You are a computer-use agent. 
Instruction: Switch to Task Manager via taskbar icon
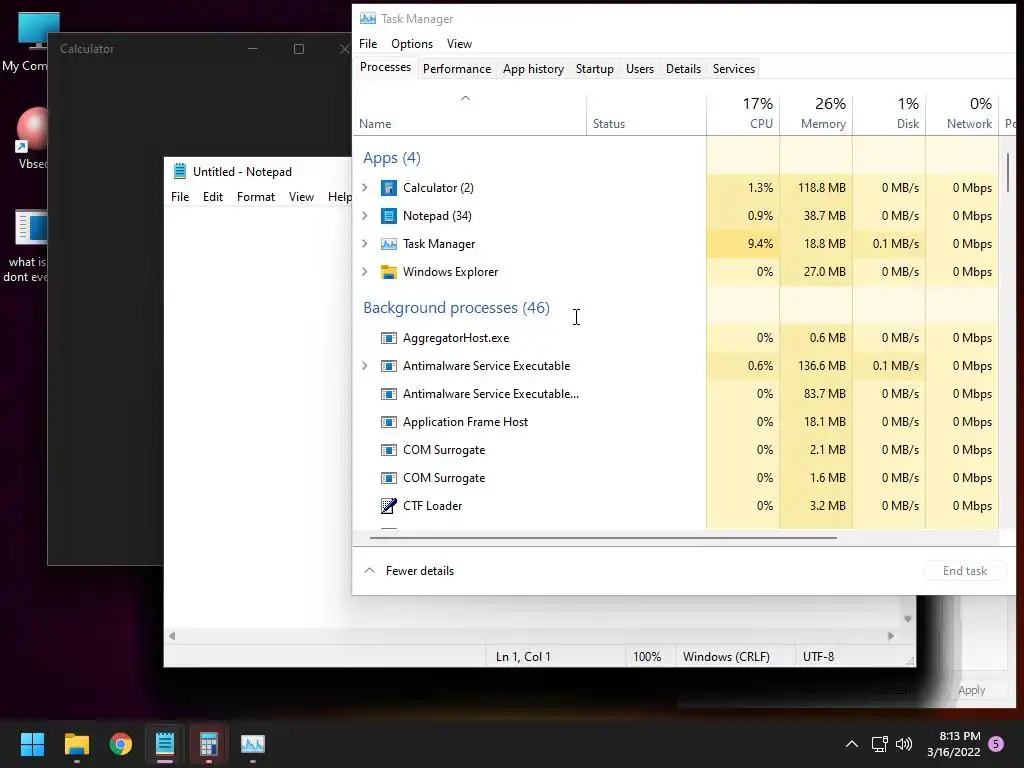point(253,744)
